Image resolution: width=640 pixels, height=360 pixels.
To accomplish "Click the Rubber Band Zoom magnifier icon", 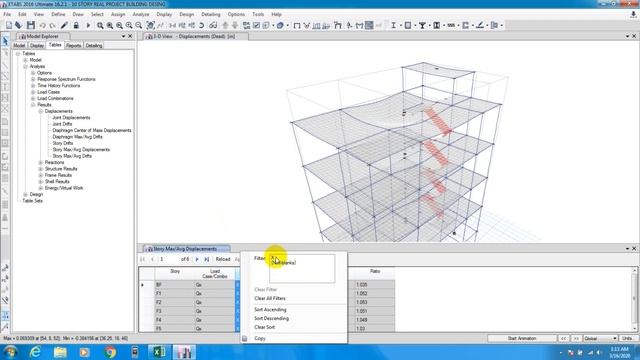I will click(x=100, y=25).
